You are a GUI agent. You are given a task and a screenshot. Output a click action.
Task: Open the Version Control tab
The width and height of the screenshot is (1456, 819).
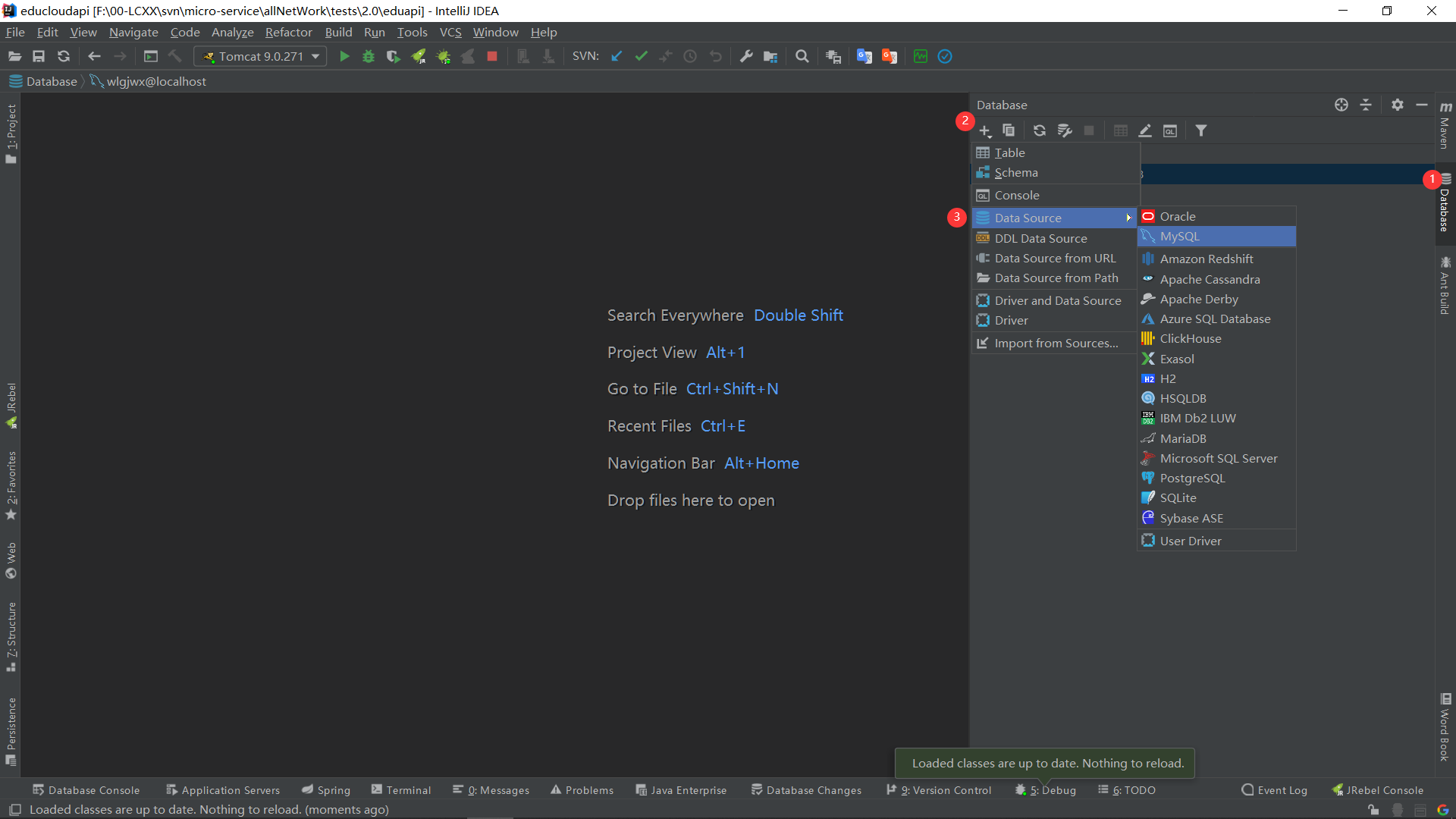939,790
